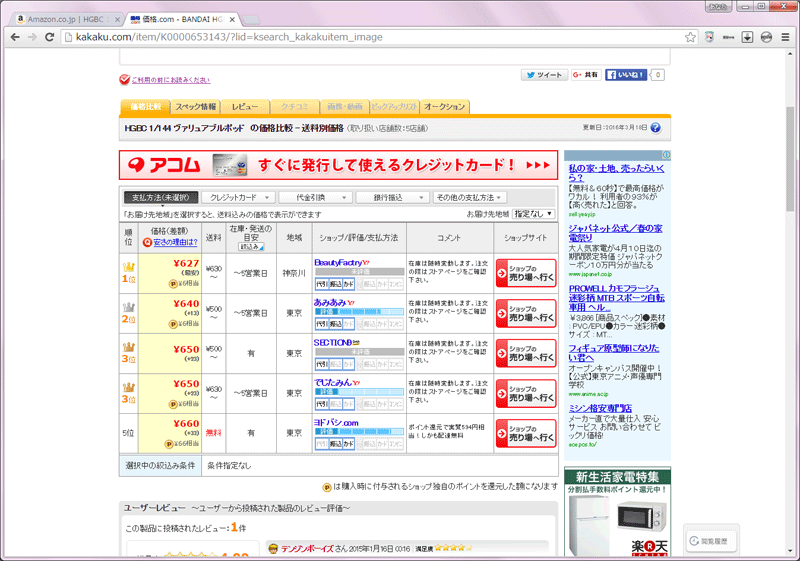Click the bookmark star icon in address bar
The image size is (800, 561).
[690, 37]
